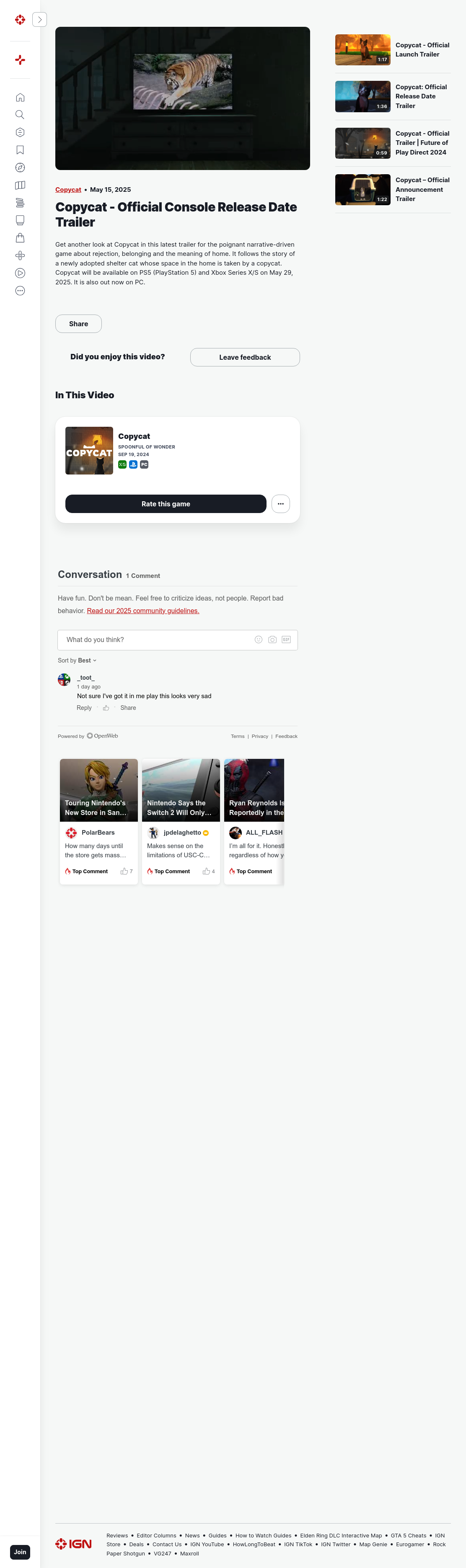Open the Guides footer link
Viewport: 466px width, 1568px height.
pyautogui.click(x=217, y=1535)
